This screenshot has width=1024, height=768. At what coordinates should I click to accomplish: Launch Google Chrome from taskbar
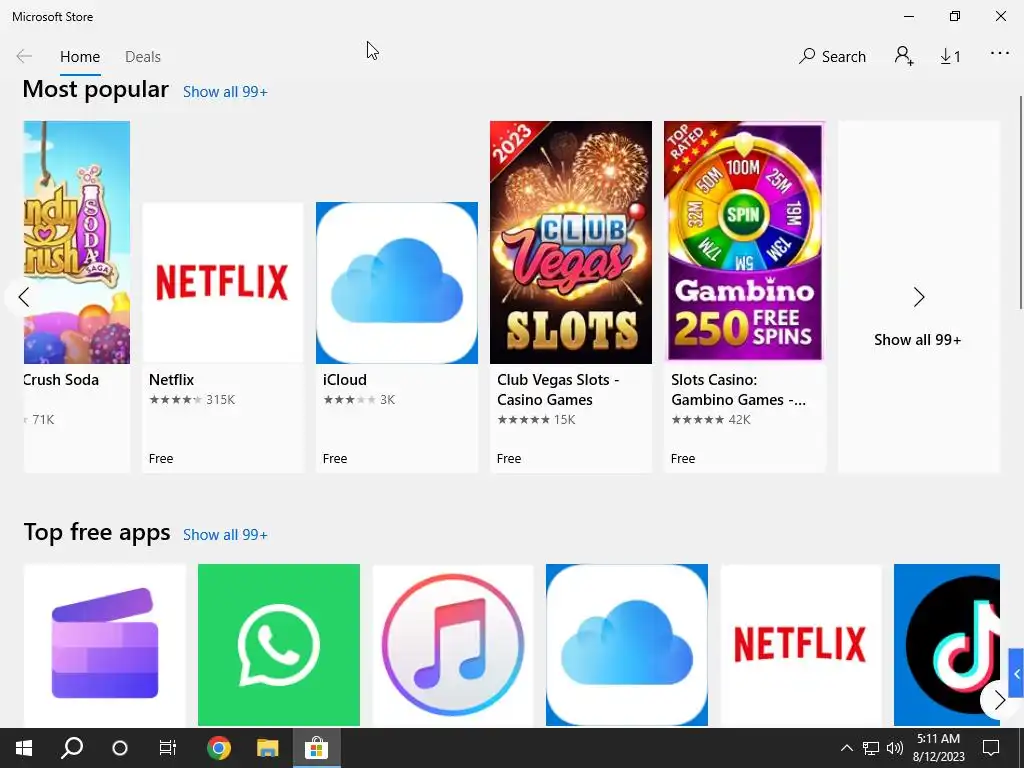pos(219,748)
